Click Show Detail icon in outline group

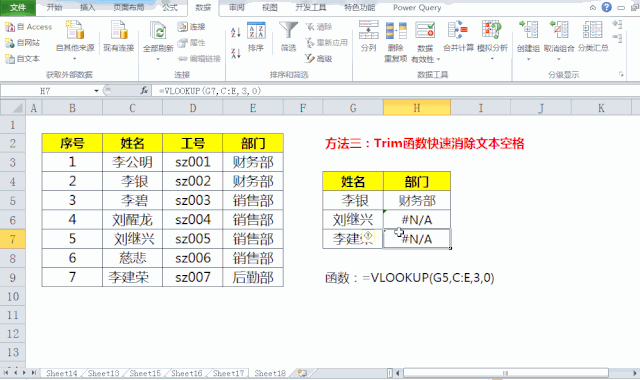click(617, 24)
